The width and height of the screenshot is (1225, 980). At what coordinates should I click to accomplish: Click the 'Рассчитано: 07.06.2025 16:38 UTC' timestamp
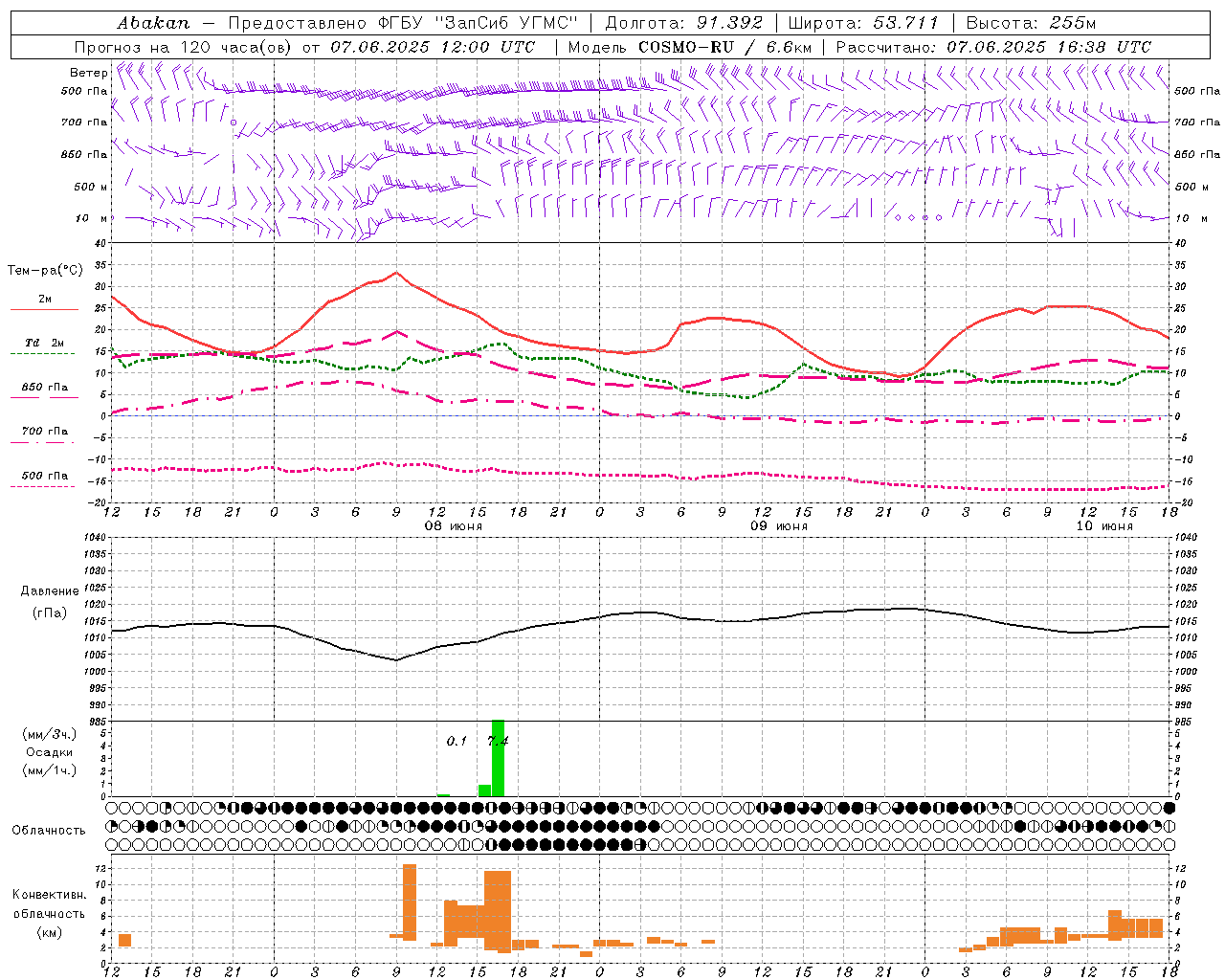[993, 47]
